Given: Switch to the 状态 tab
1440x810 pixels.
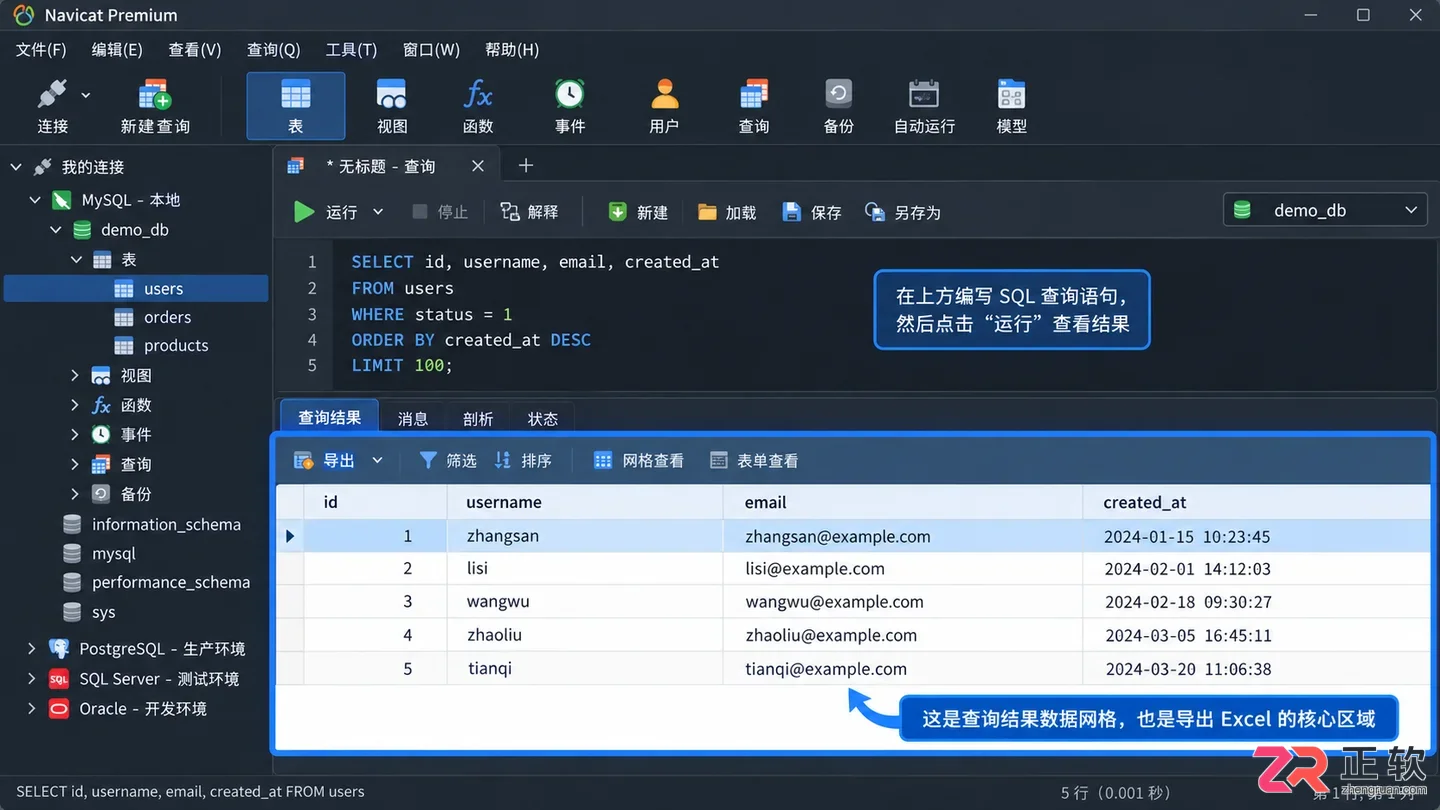Looking at the screenshot, I should point(543,419).
